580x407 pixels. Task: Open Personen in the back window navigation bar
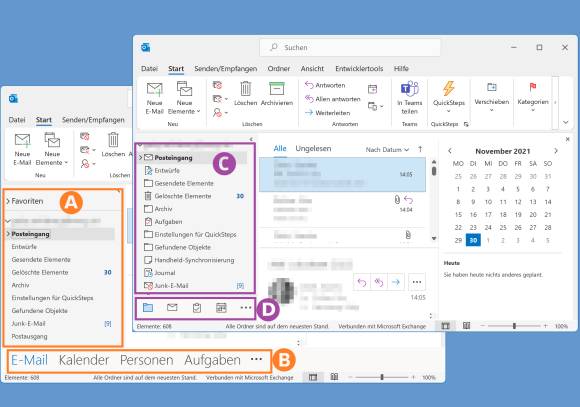coord(146,360)
